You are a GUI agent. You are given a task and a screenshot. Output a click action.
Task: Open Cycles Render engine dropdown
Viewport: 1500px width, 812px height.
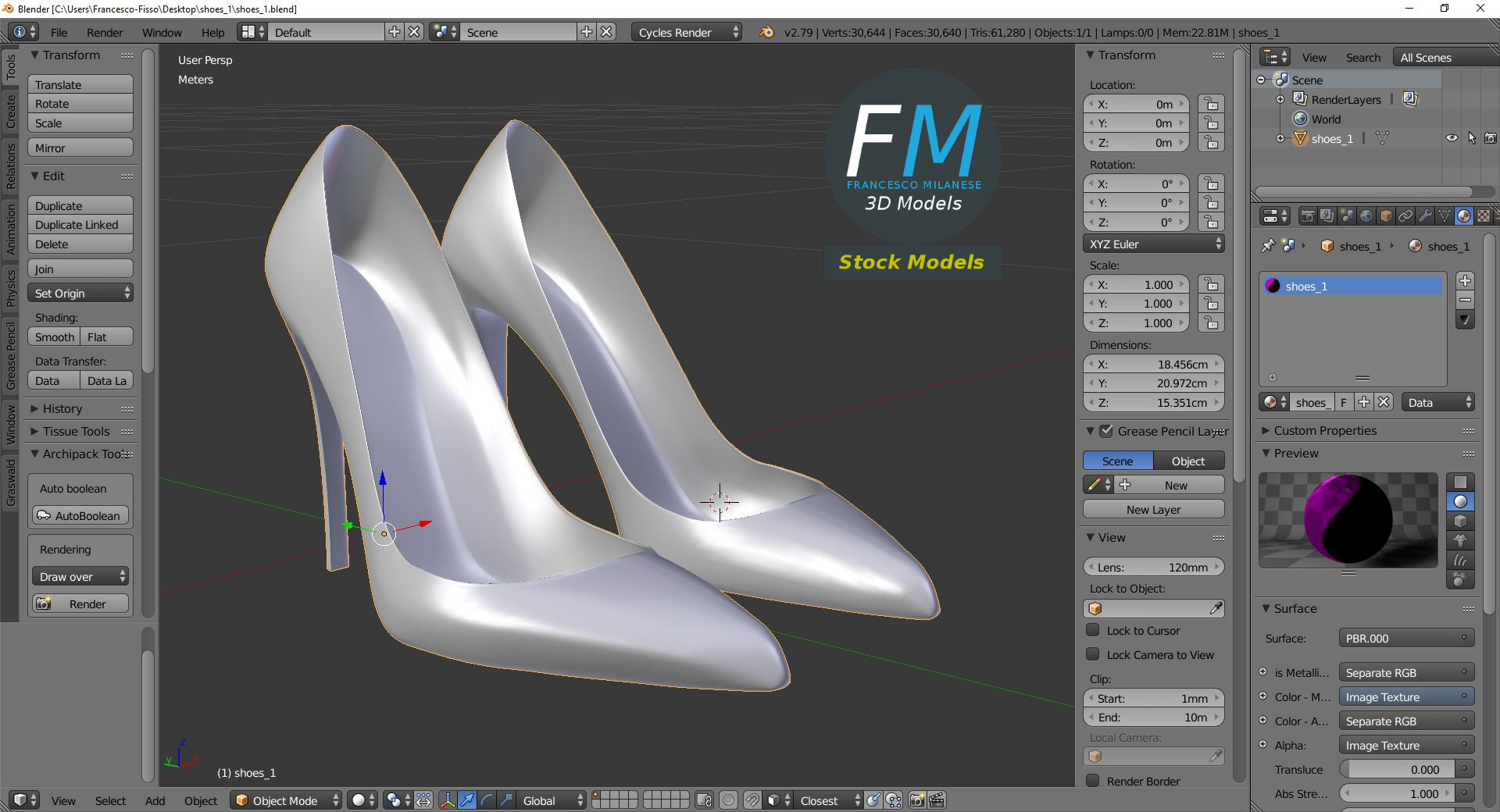(x=686, y=32)
